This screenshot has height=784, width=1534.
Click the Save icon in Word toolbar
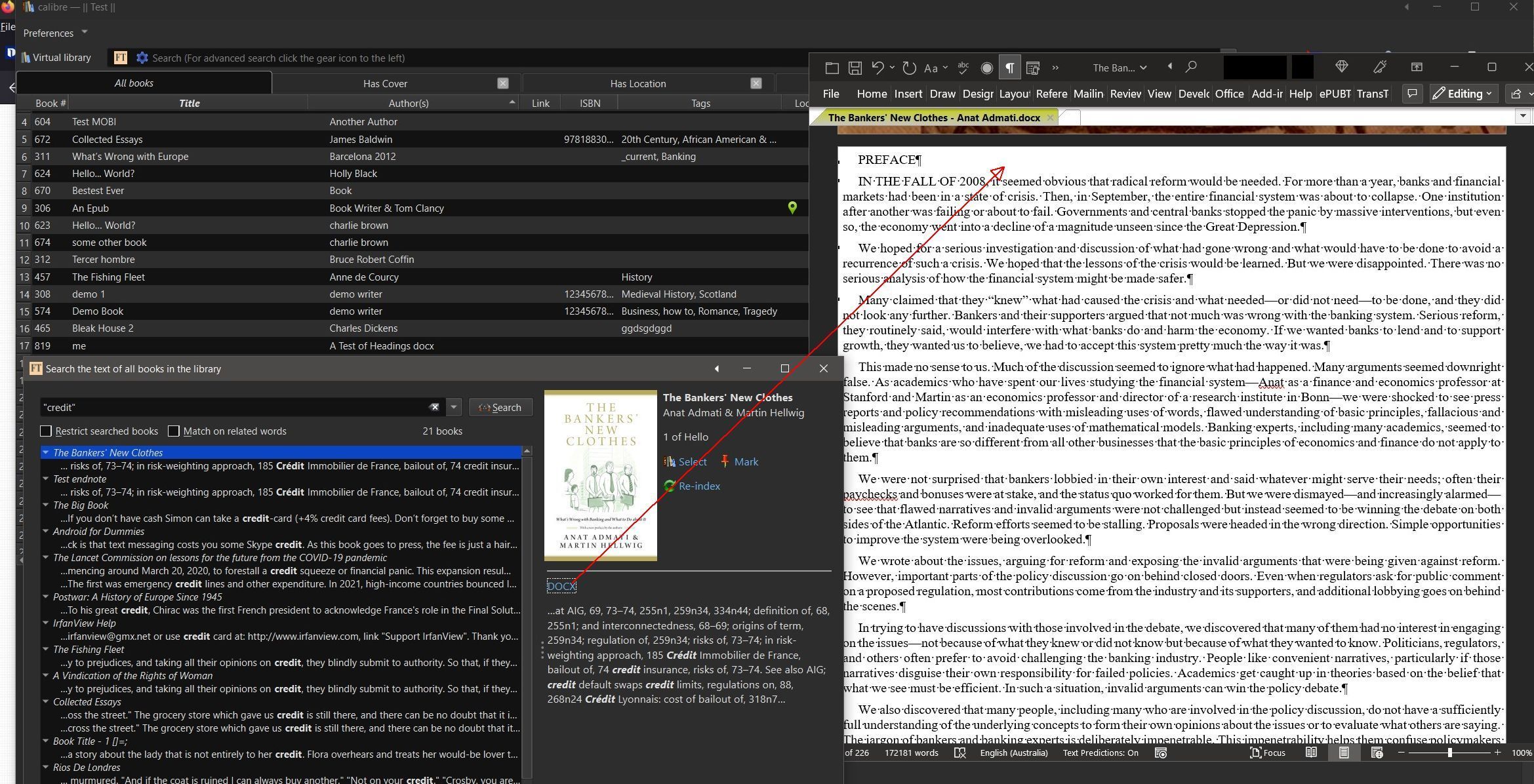(855, 68)
